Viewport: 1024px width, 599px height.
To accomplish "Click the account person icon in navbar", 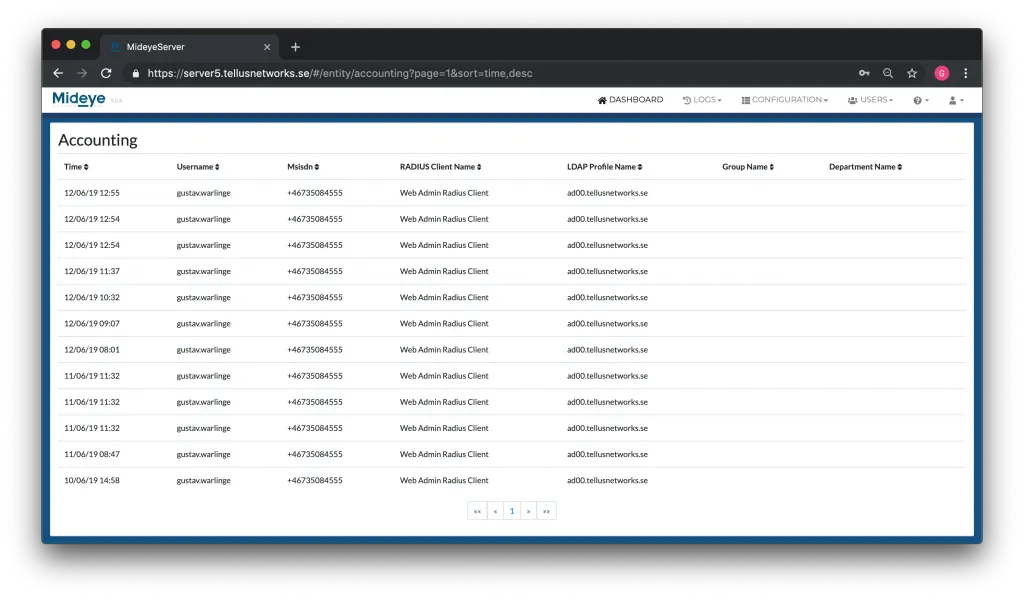I will tap(952, 99).
